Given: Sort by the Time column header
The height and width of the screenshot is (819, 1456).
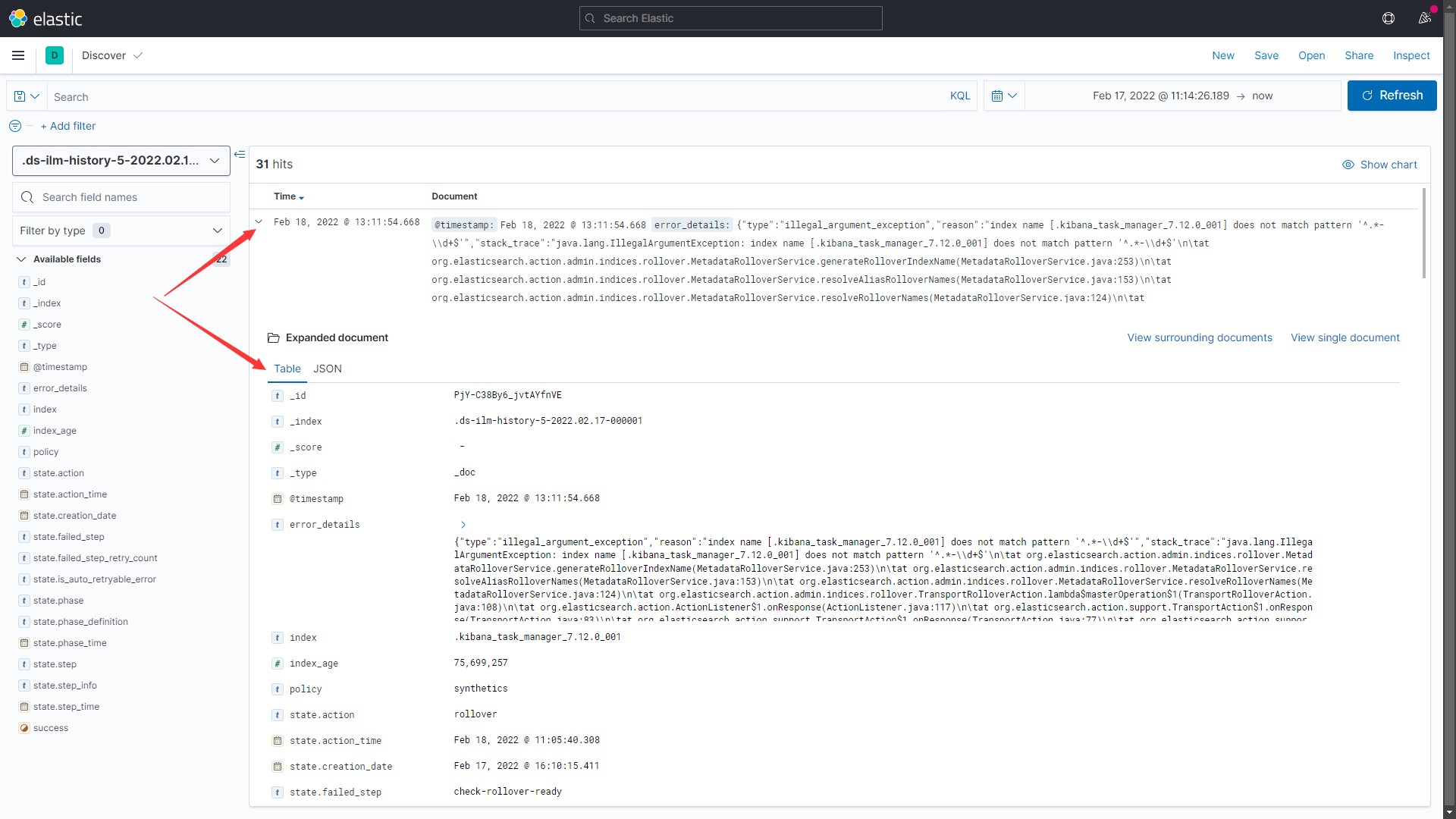Looking at the screenshot, I should 289,196.
